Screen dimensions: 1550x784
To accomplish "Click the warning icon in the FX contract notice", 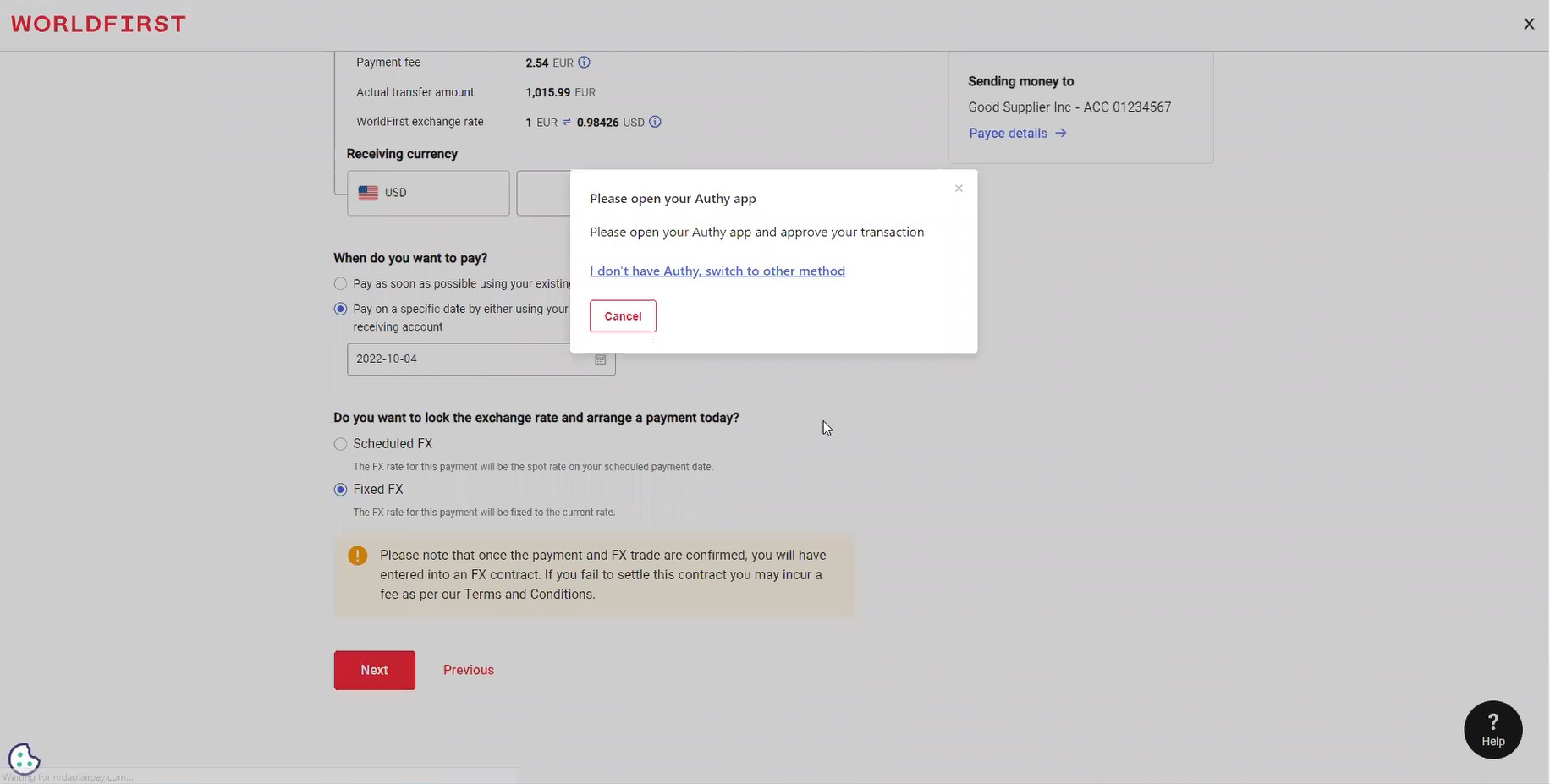I will coord(357,555).
